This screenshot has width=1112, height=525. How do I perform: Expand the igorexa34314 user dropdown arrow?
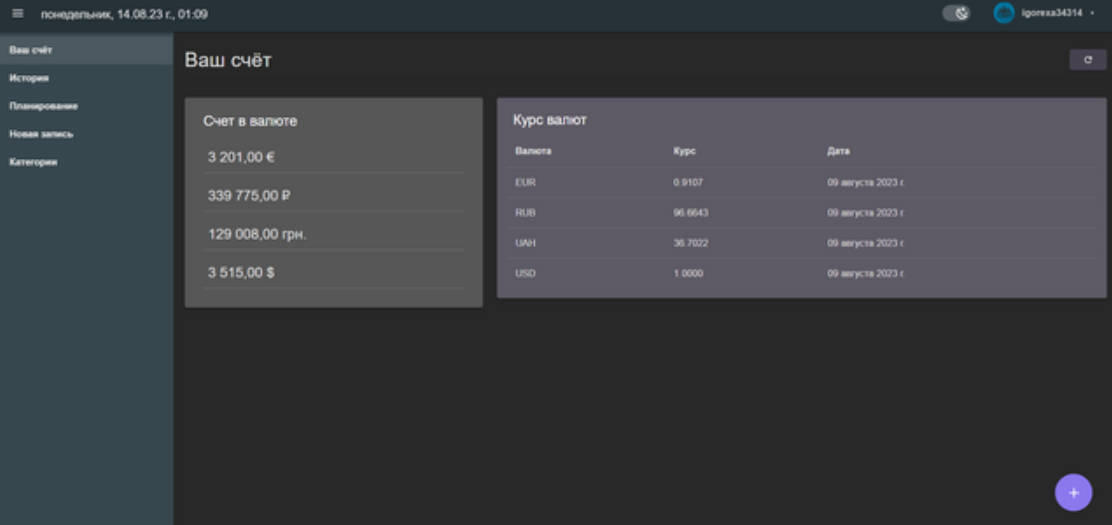click(1092, 13)
